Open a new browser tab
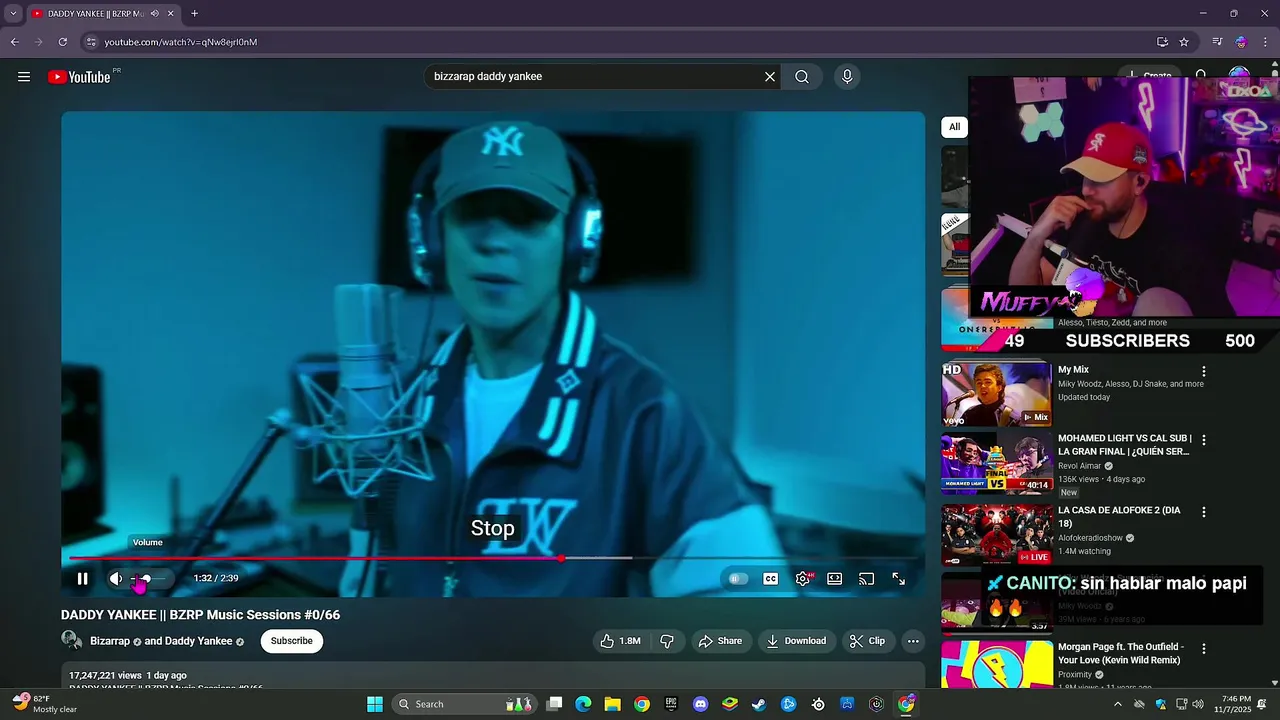The width and height of the screenshot is (1280, 720). pos(194,14)
